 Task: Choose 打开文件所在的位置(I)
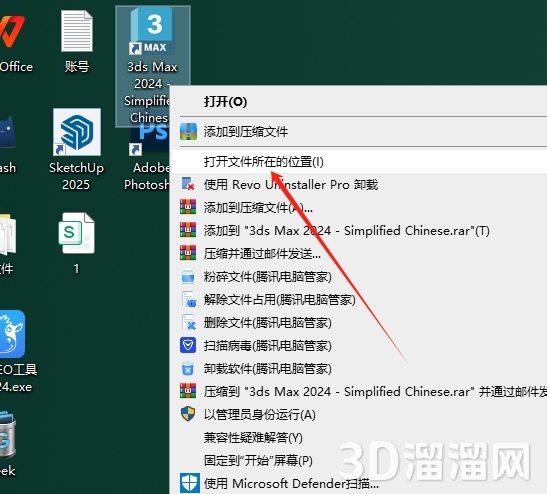[359, 162]
